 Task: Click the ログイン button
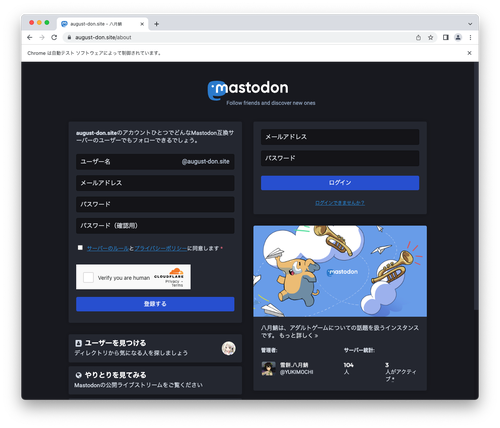pyautogui.click(x=340, y=183)
